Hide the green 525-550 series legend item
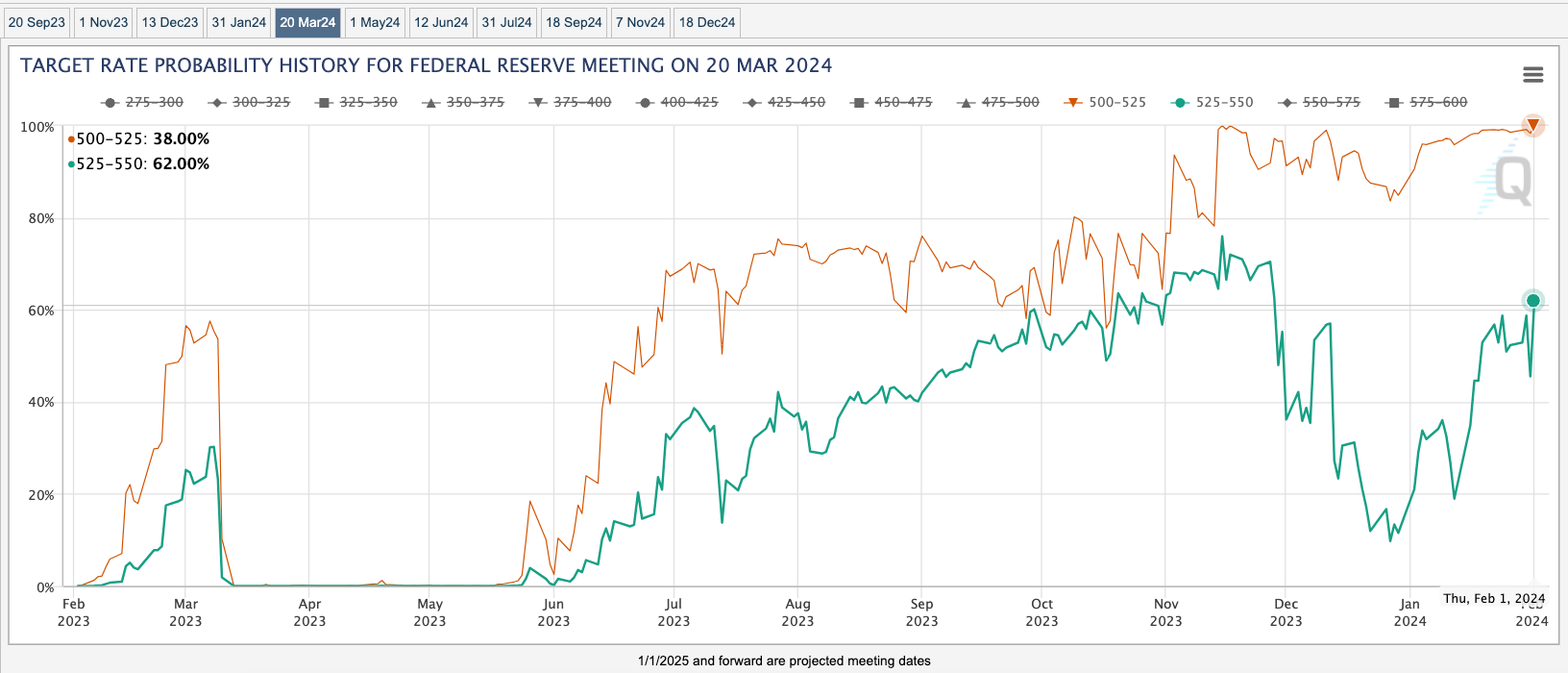Screen dimensions: 1568x673 (1213, 102)
